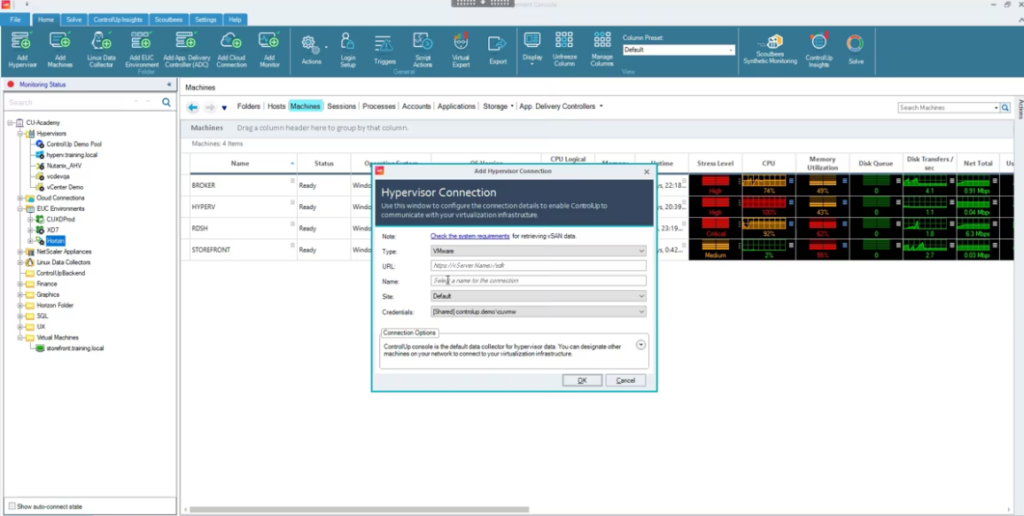The width and height of the screenshot is (1024, 516).
Task: Select the vCenter Demo hypervisor in the tree
Action: pos(65,187)
